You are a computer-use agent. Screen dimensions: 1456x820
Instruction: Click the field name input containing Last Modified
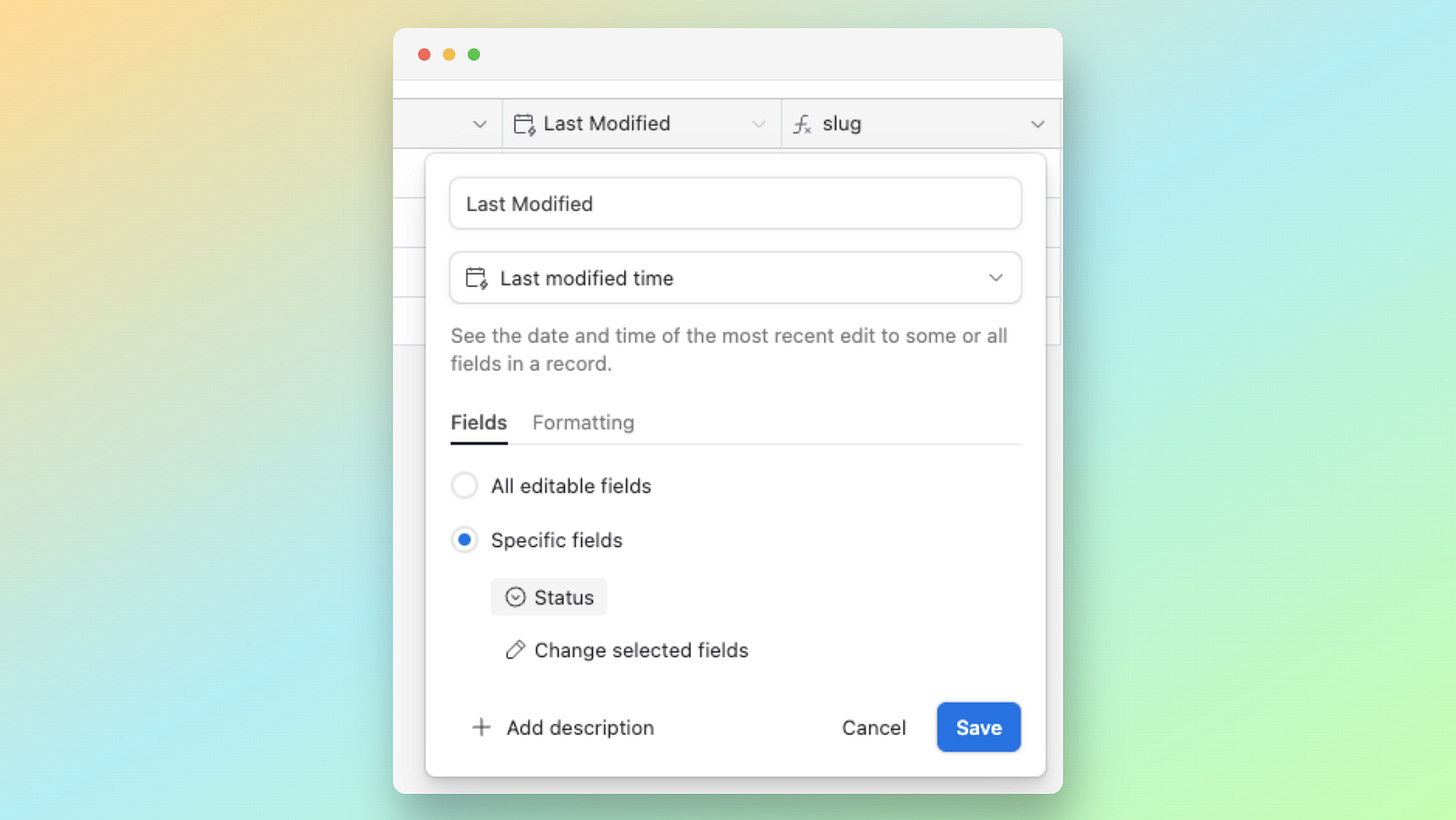(736, 204)
